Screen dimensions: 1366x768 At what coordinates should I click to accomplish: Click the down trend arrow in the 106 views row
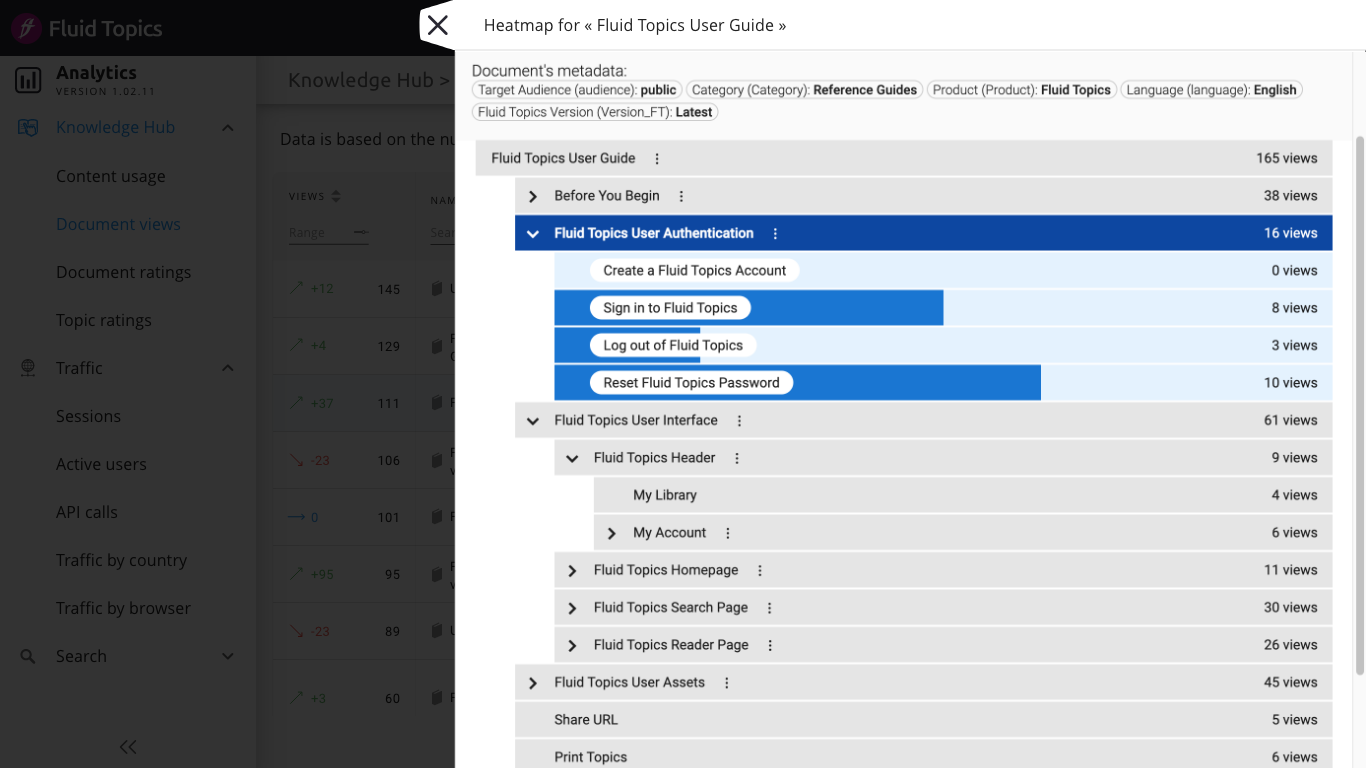tap(296, 460)
